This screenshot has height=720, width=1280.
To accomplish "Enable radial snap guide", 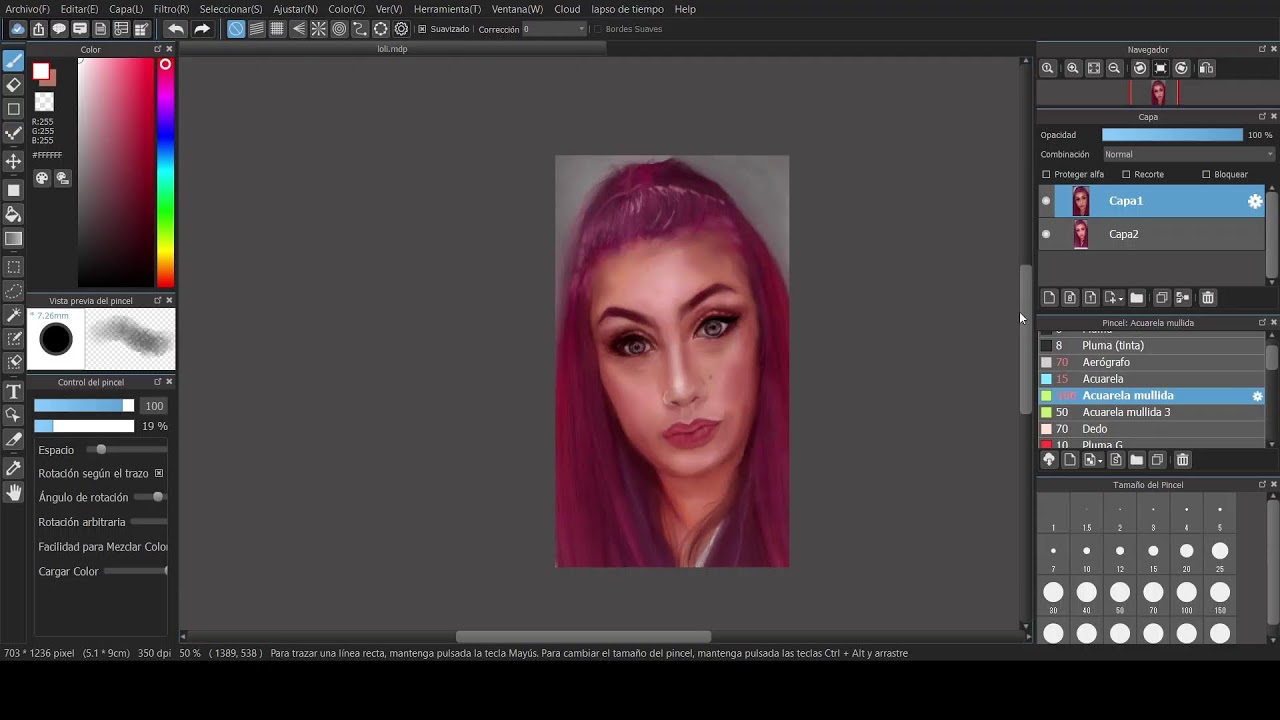I will point(319,29).
